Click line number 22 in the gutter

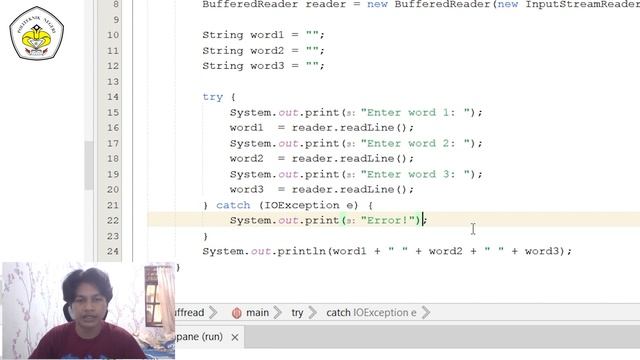click(113, 220)
